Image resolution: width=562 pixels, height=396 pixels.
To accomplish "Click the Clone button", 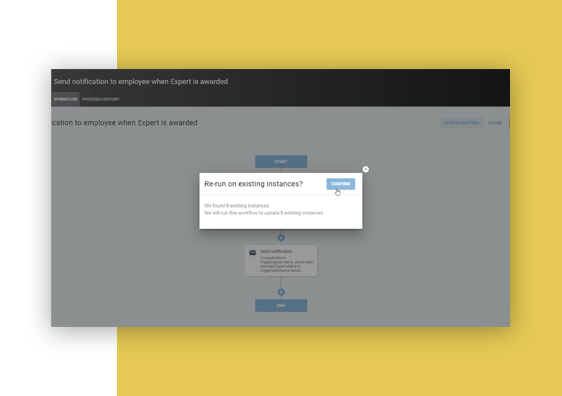I will click(x=495, y=123).
